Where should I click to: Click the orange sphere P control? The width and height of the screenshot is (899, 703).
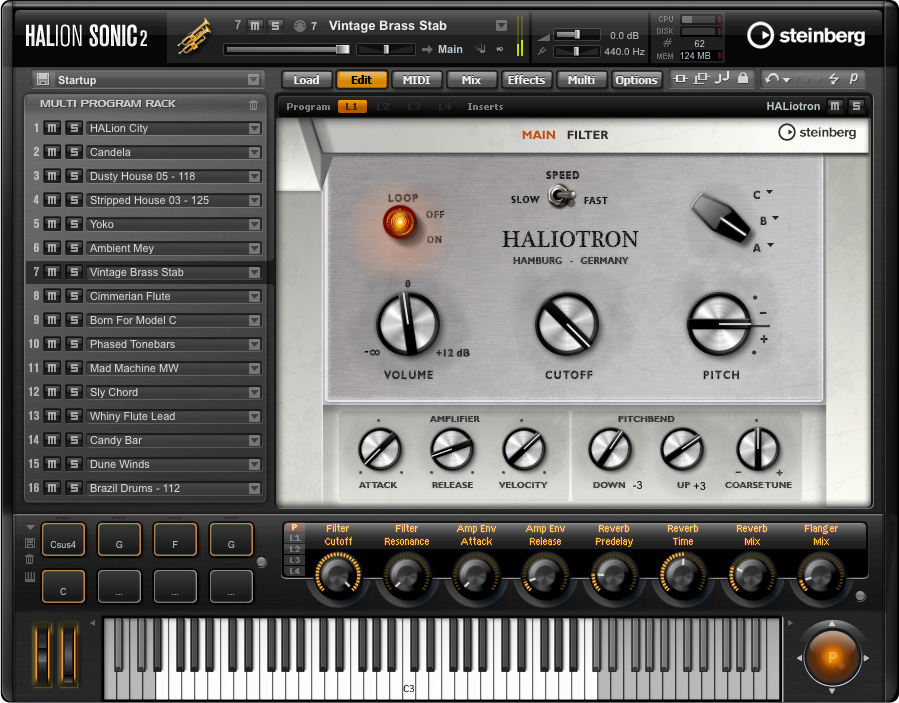(832, 657)
